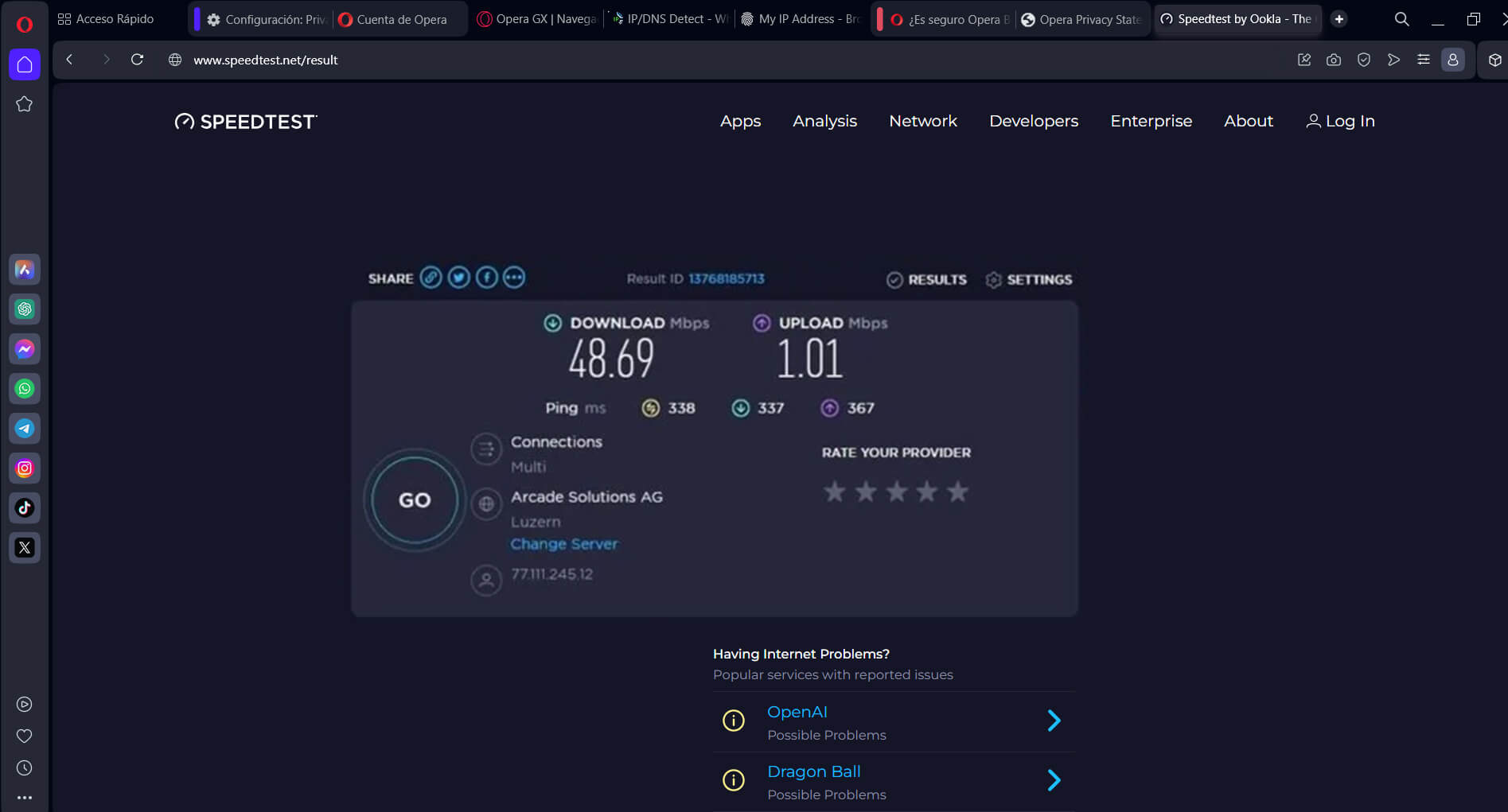Image resolution: width=1508 pixels, height=812 pixels.
Task: Copy result link share icon
Action: pos(431,278)
